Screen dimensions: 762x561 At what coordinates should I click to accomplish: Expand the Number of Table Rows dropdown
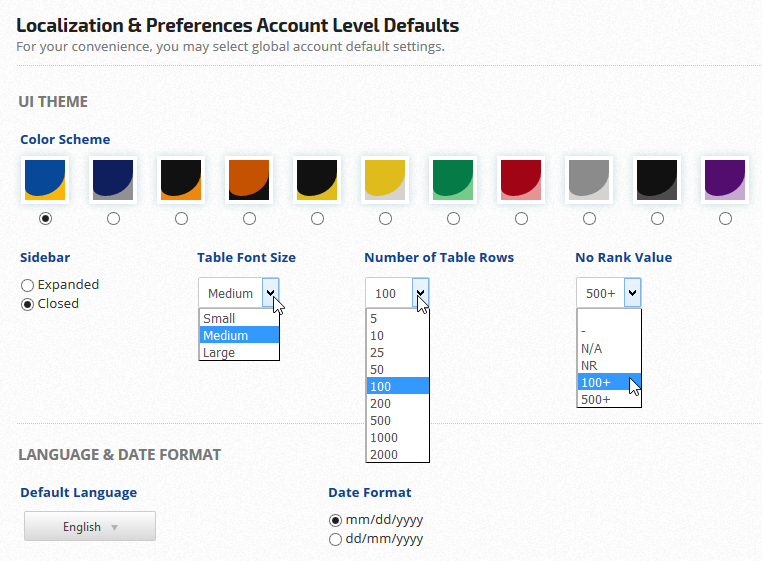pyautogui.click(x=397, y=293)
